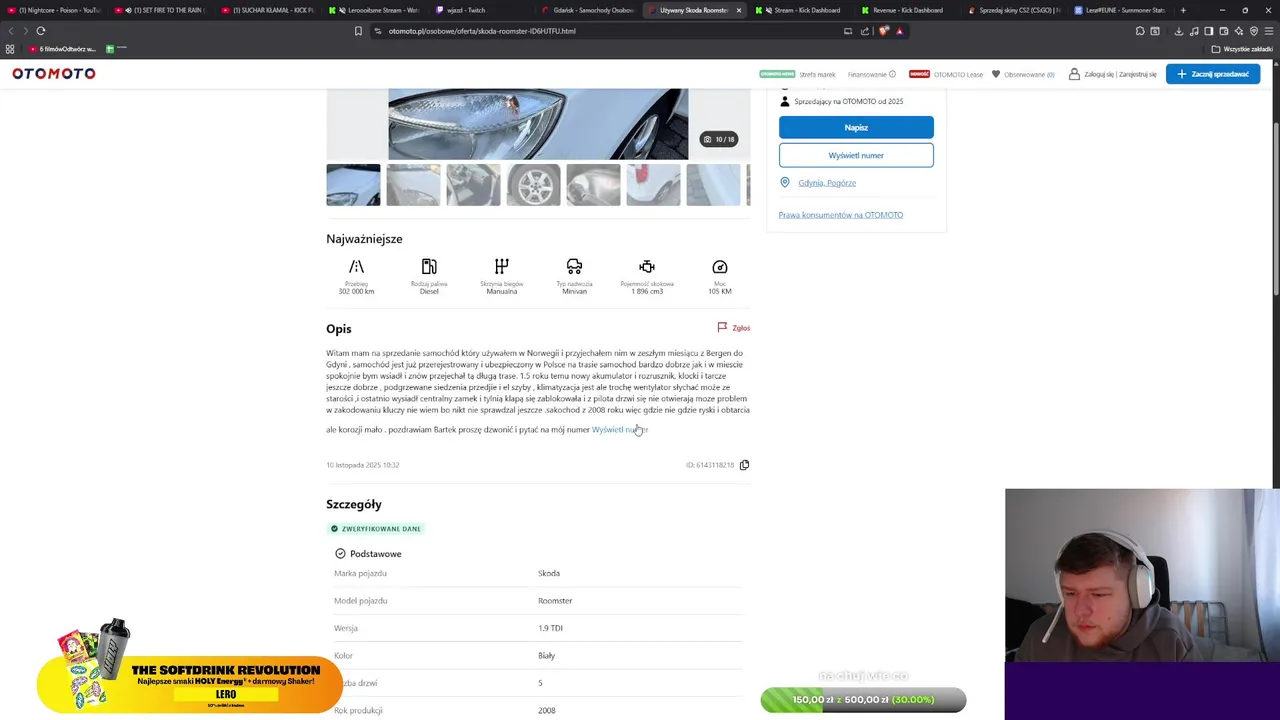Click the OTOMOTO logo

54,74
